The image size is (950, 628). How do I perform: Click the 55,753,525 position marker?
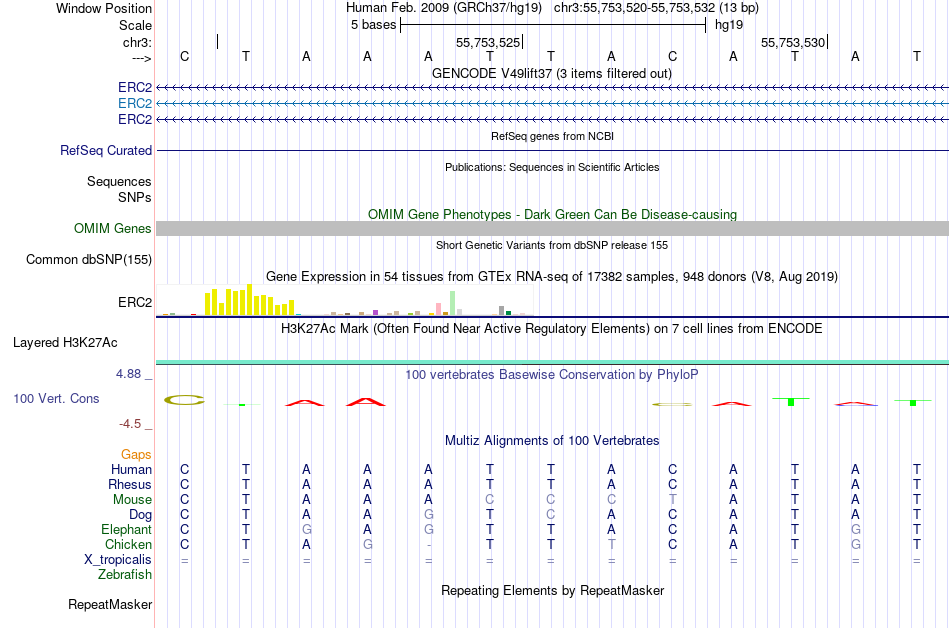[x=488, y=42]
